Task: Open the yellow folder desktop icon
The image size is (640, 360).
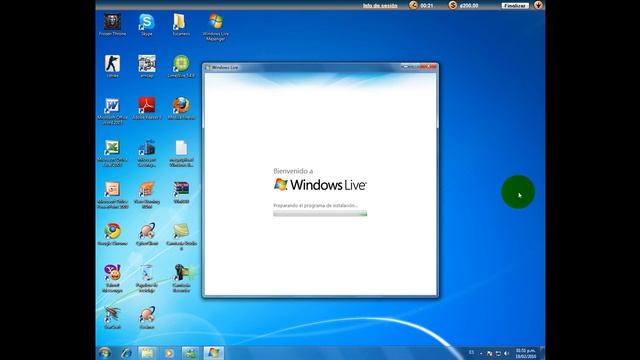Action: click(181, 24)
